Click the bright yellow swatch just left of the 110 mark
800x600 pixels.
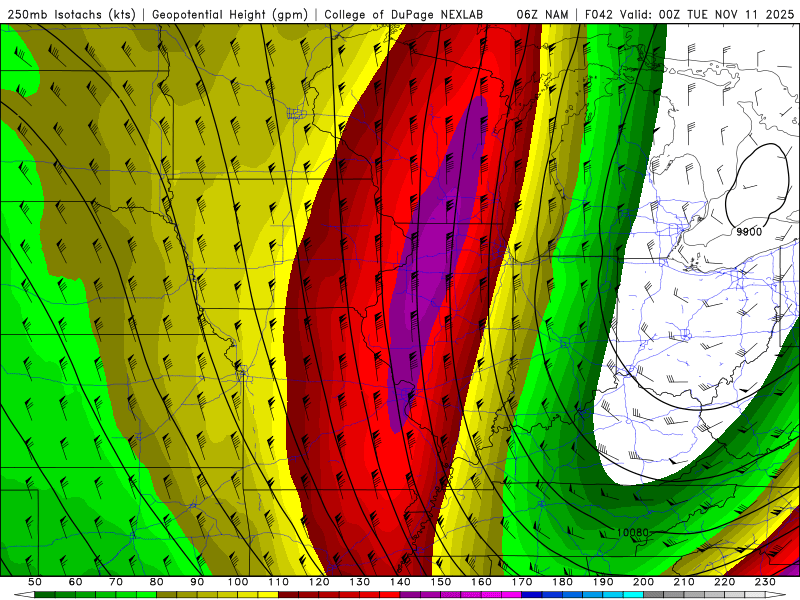[268, 595]
